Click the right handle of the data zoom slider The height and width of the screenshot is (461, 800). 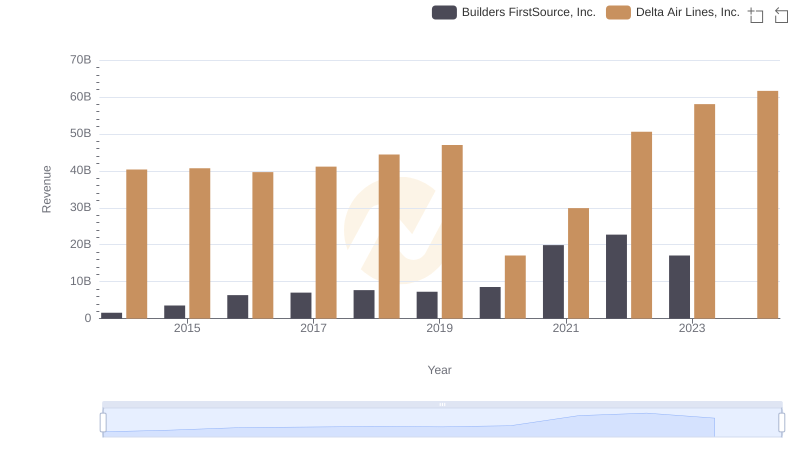782,423
